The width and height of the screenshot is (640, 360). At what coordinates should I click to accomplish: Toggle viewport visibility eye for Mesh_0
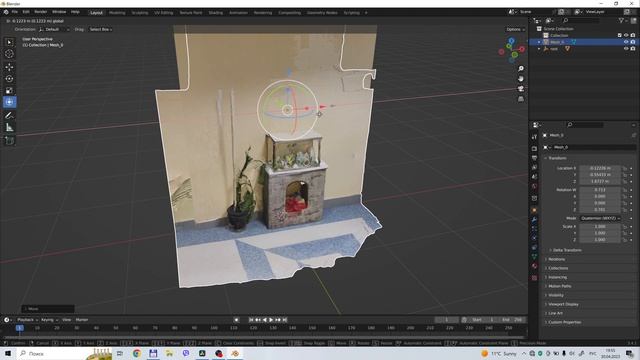click(626, 42)
